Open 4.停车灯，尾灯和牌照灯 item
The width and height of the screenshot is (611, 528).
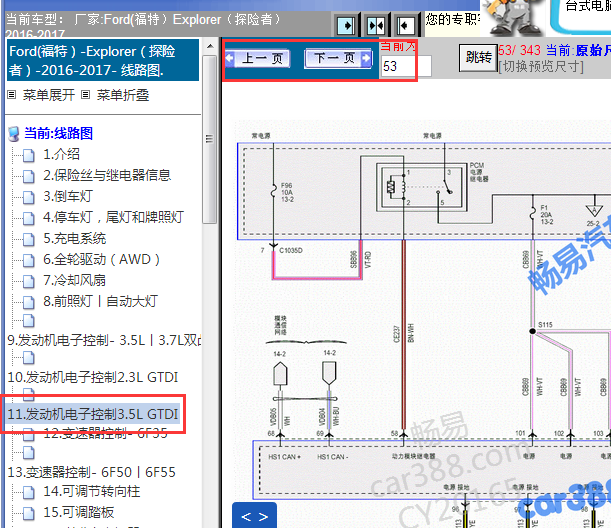[113, 217]
